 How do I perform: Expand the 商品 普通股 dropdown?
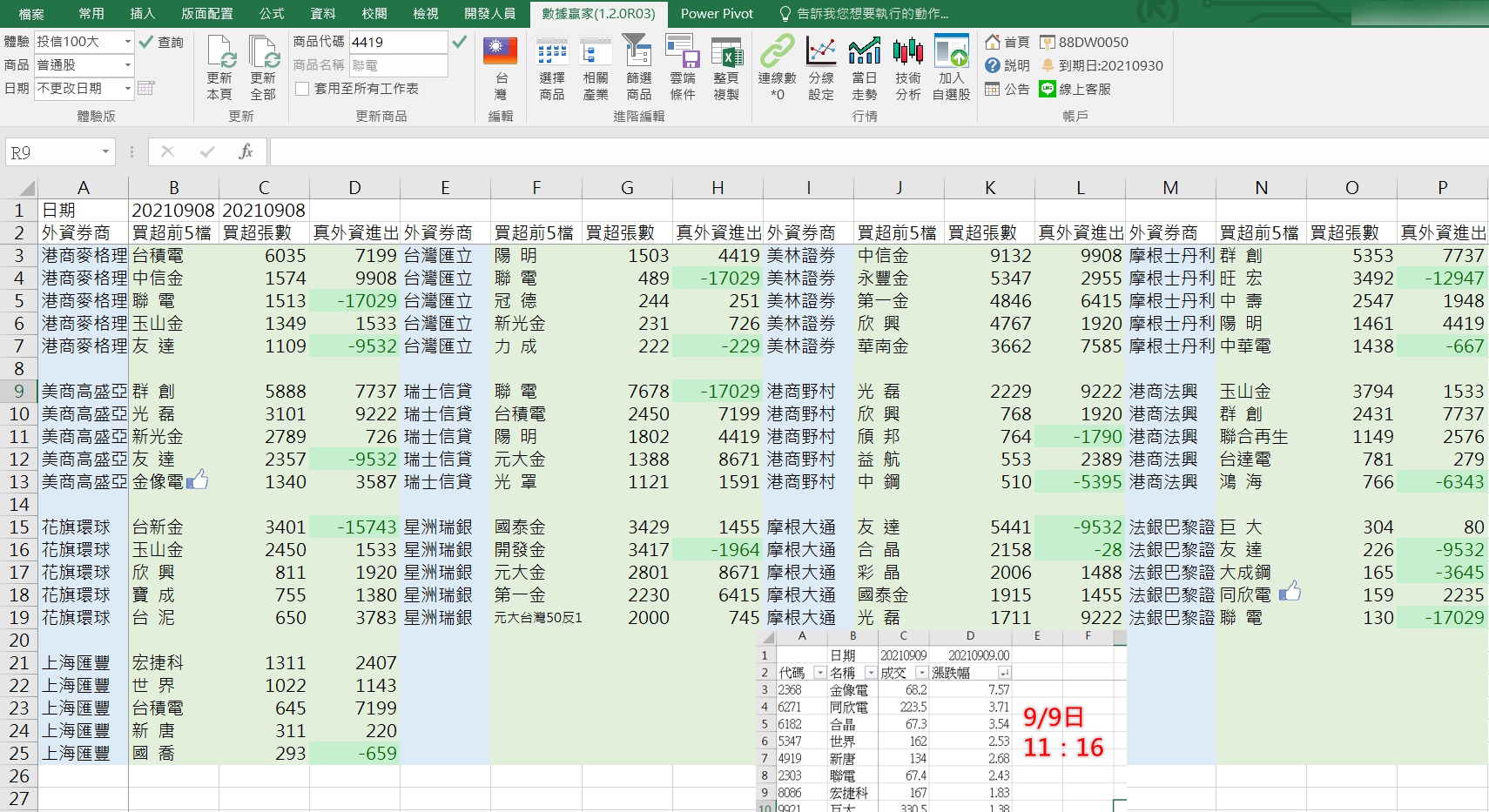tap(128, 64)
